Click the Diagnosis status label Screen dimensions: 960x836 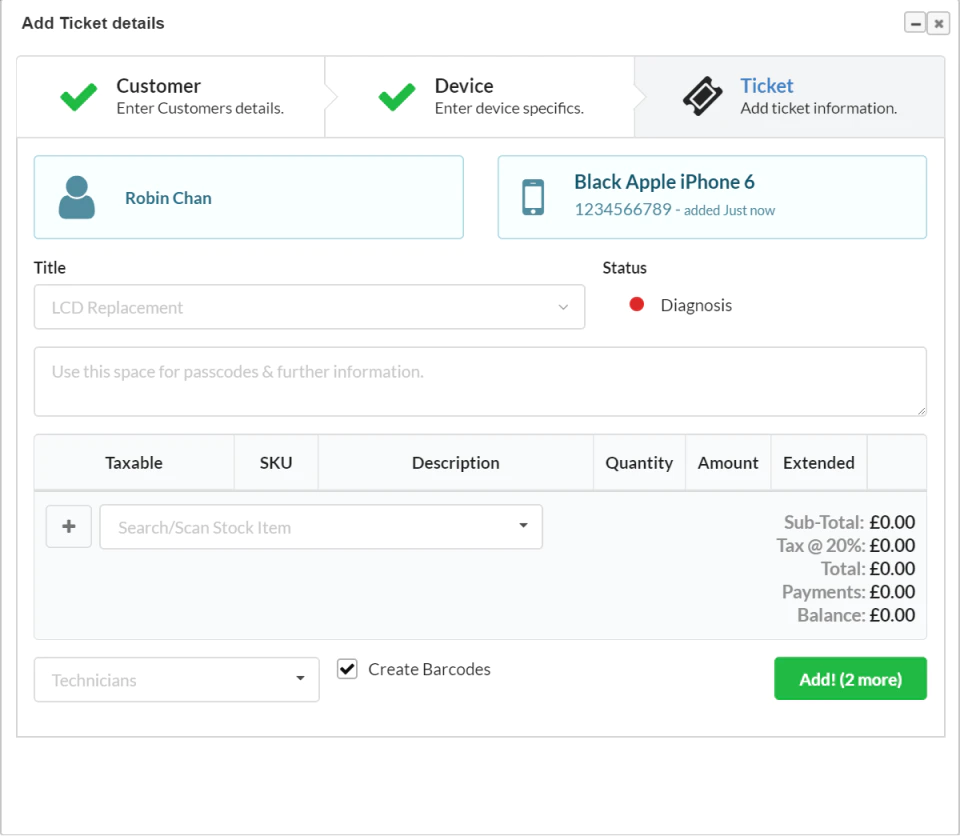696,305
